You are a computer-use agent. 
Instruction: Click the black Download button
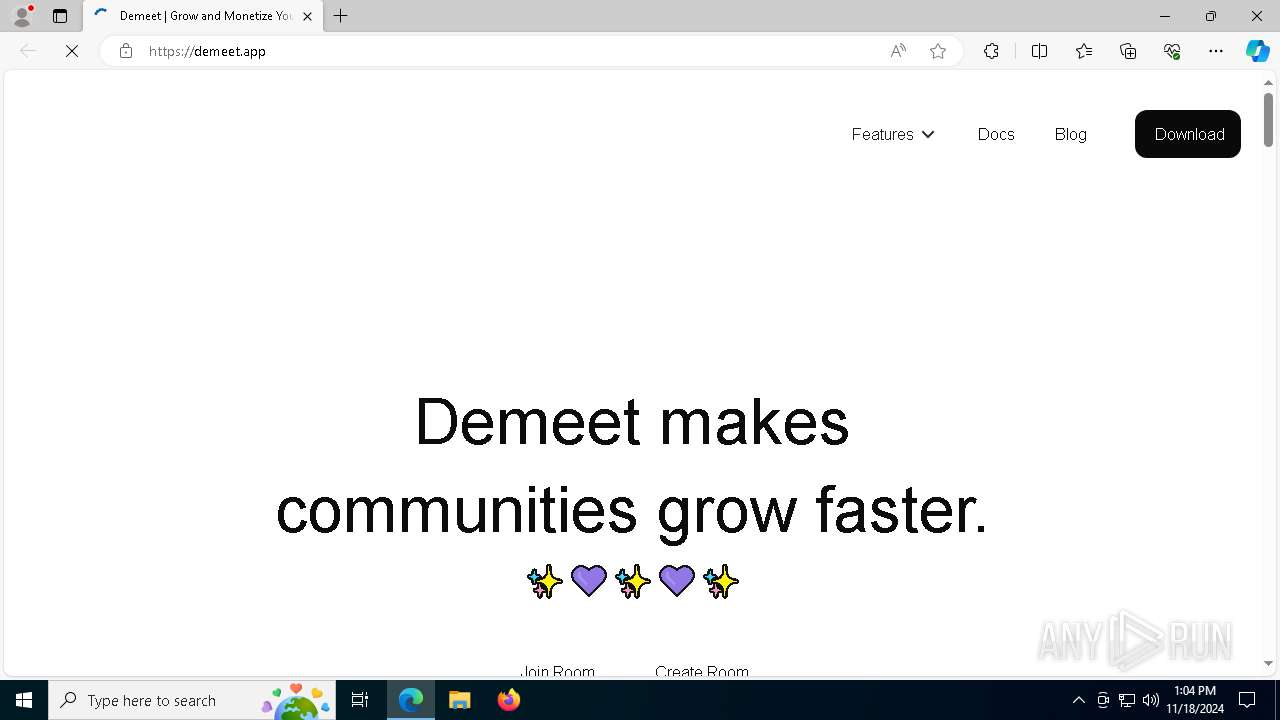[x=1188, y=134]
